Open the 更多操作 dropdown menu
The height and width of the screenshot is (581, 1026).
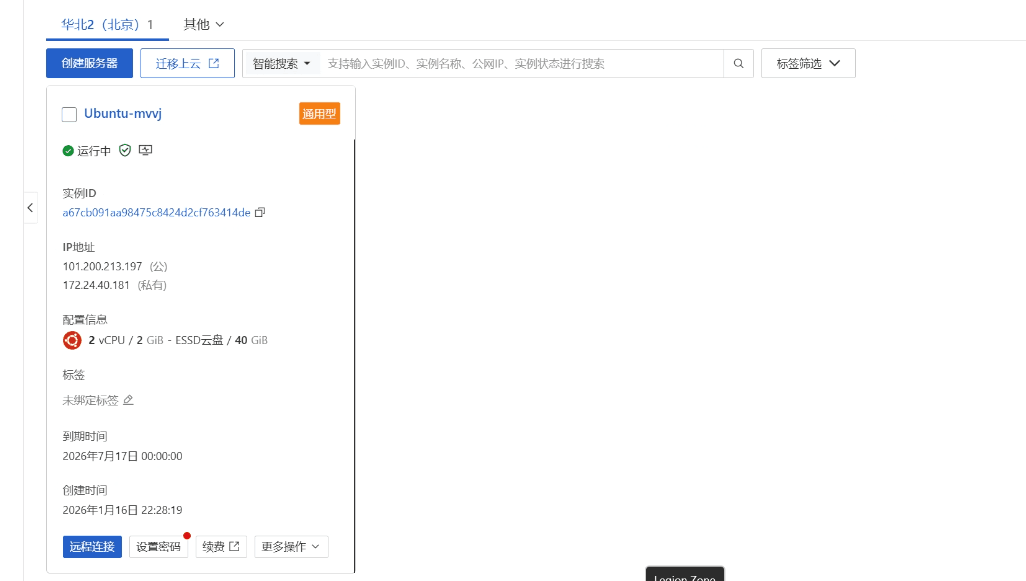click(291, 547)
